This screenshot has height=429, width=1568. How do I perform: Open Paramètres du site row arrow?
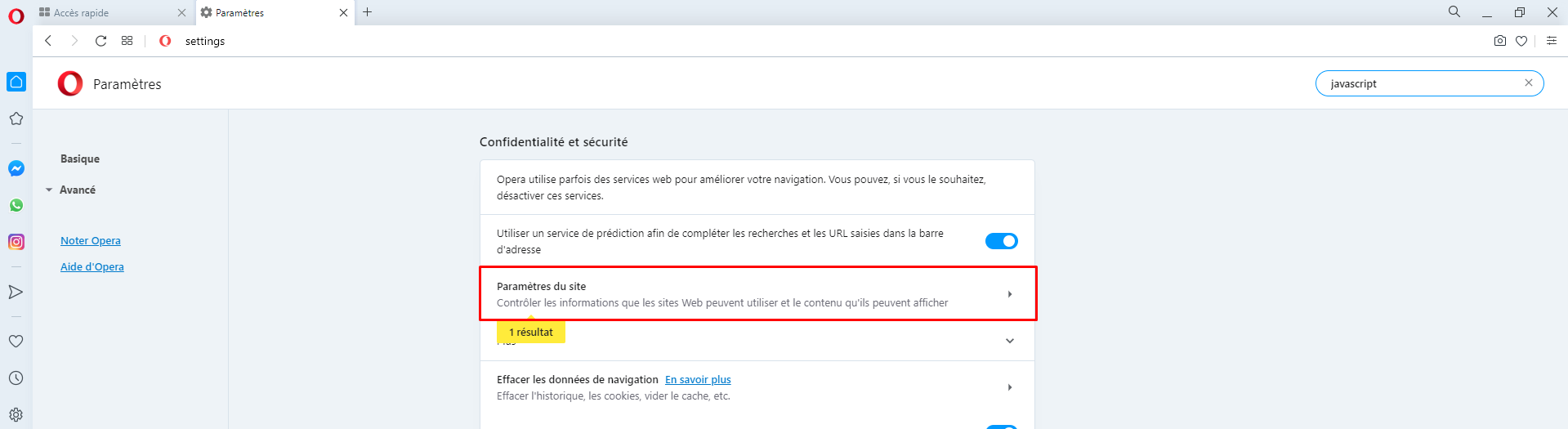pos(1010,294)
